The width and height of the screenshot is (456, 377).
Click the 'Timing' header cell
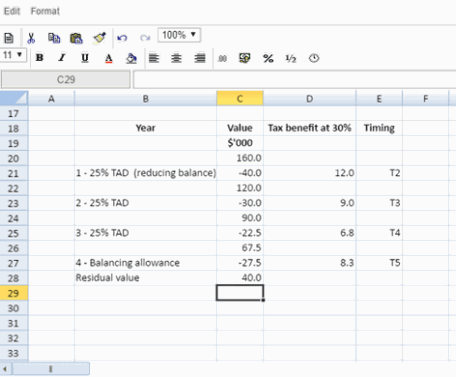379,128
